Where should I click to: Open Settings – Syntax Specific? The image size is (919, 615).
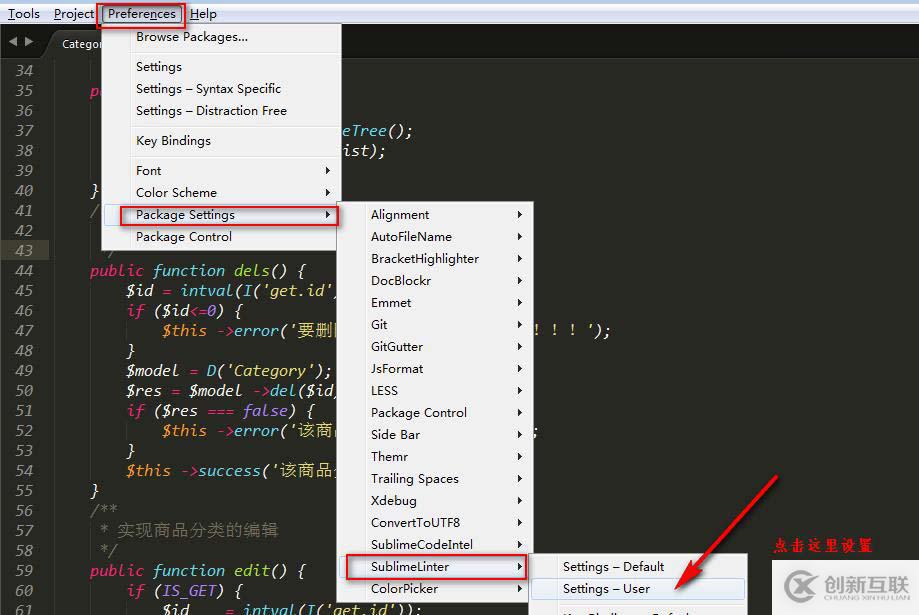tap(222, 89)
